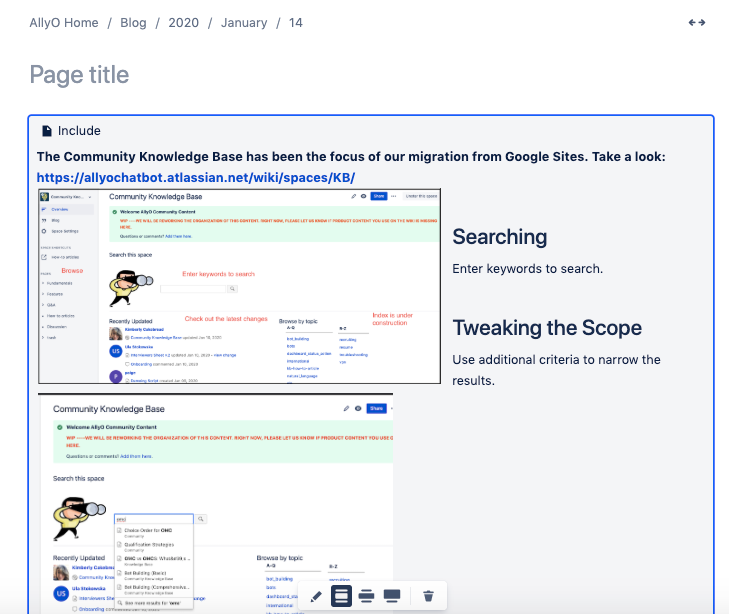The image size is (729, 614).
Task: Open the AllyO Home breadcrumb link
Action: (64, 23)
